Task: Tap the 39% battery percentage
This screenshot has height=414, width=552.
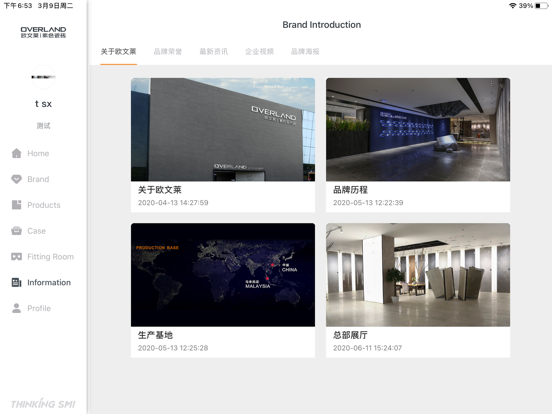Action: 526,6
